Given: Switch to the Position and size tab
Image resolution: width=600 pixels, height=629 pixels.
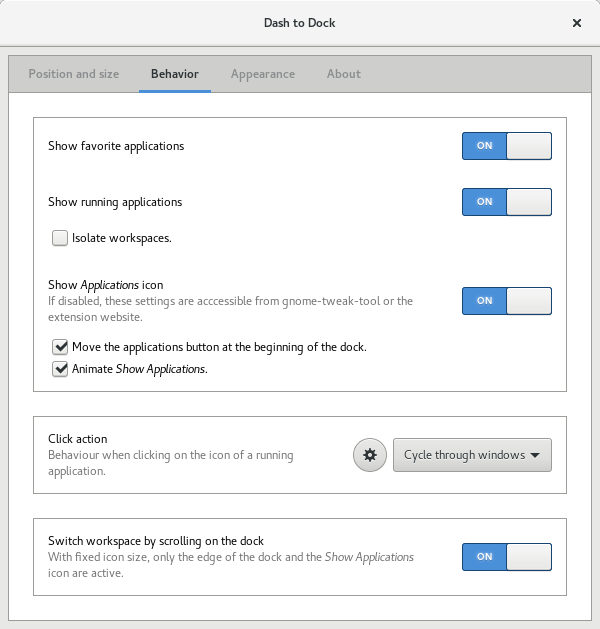Looking at the screenshot, I should coord(74,74).
